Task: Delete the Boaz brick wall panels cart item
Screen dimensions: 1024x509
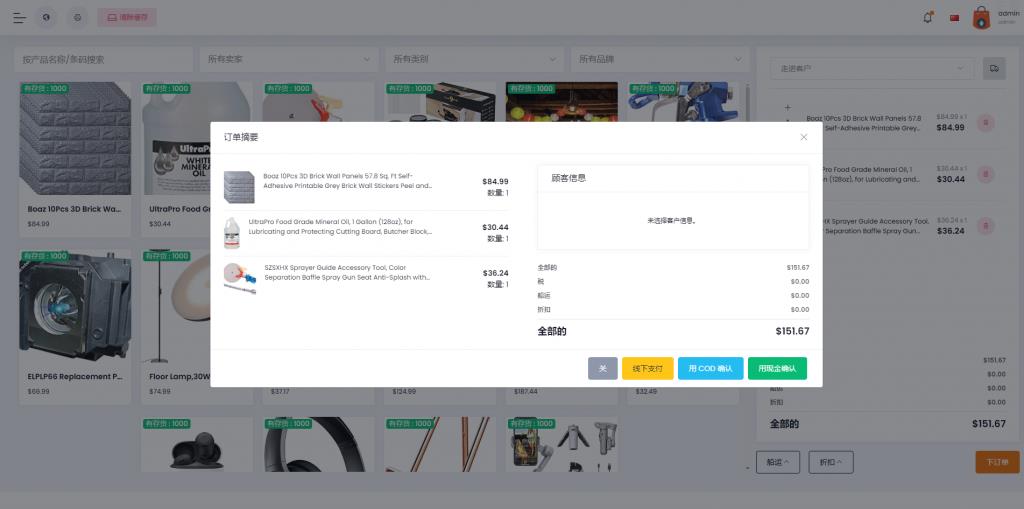Action: coord(985,123)
